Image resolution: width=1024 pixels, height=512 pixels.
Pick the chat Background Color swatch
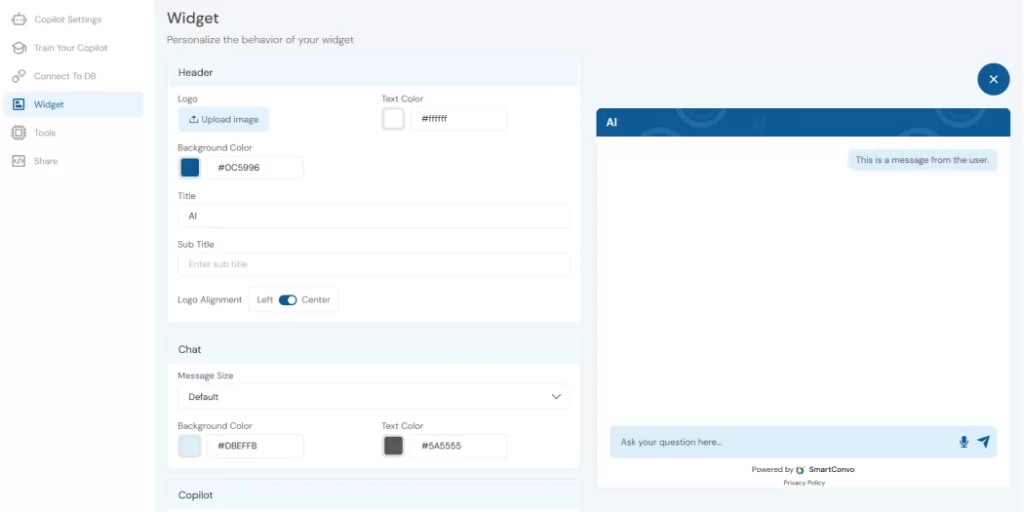[189, 446]
